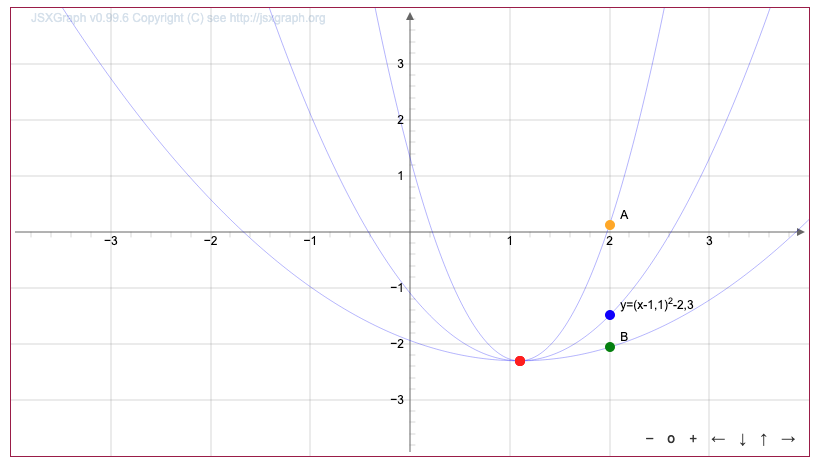Click the x-axis arrowhead at right end
820x462 pixels.
pos(800,232)
